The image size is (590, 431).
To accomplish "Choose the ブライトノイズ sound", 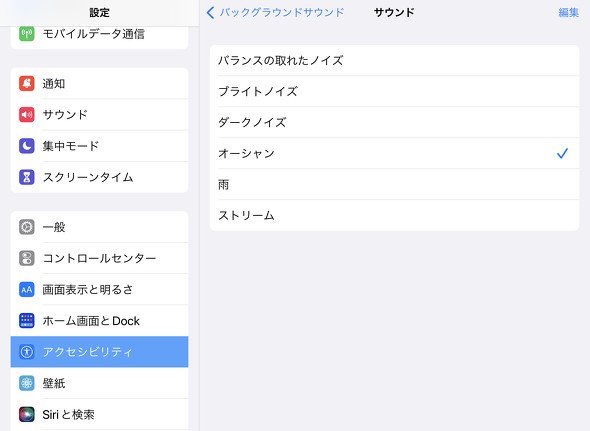I will click(x=394, y=91).
